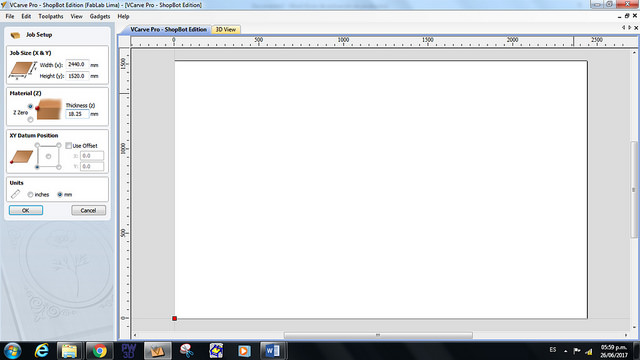Select Z Zero at material top radio
This screenshot has height=360, width=640.
pos(30,107)
